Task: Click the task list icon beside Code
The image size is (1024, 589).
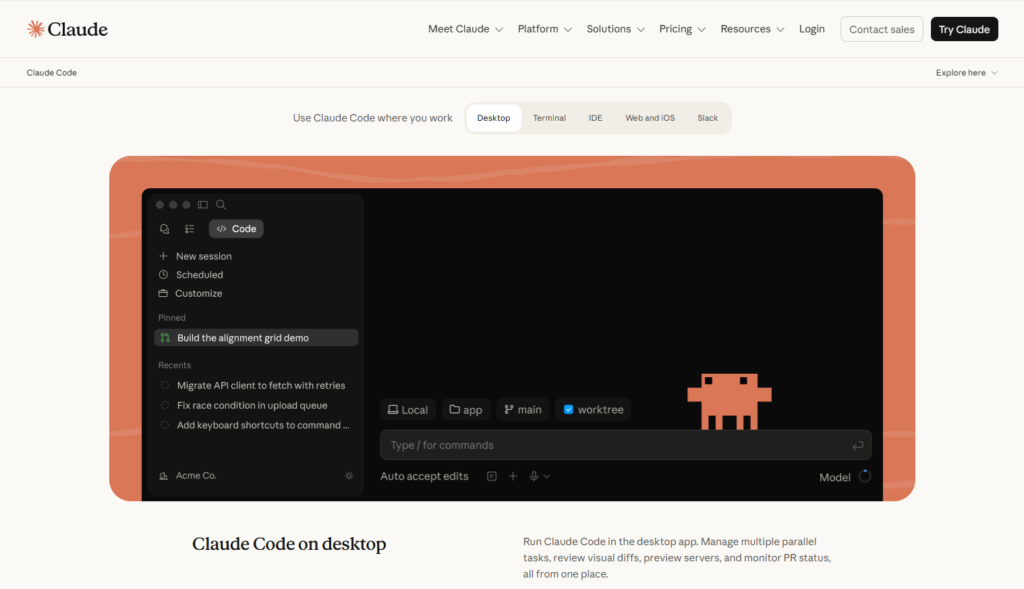Action: pyautogui.click(x=189, y=229)
